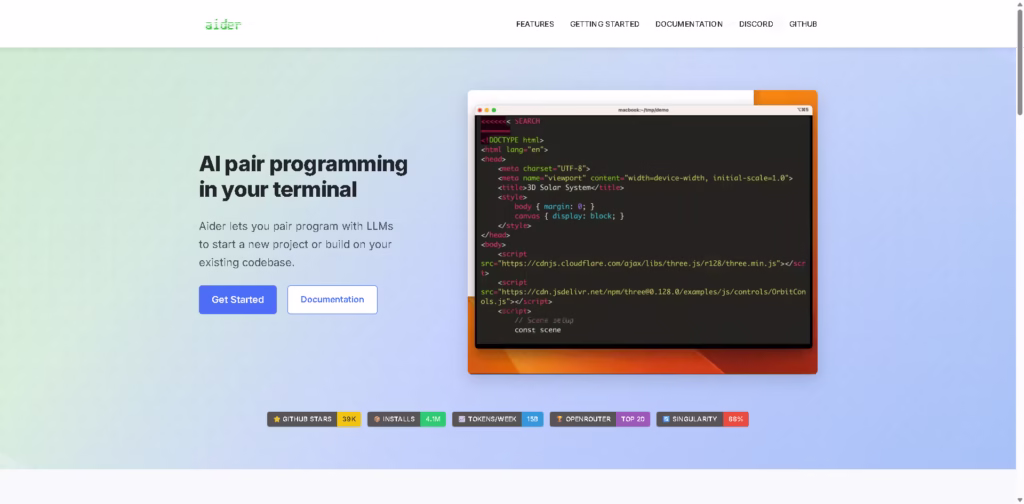Click the green dot in the terminal demo
This screenshot has width=1024, height=504.
493,109
